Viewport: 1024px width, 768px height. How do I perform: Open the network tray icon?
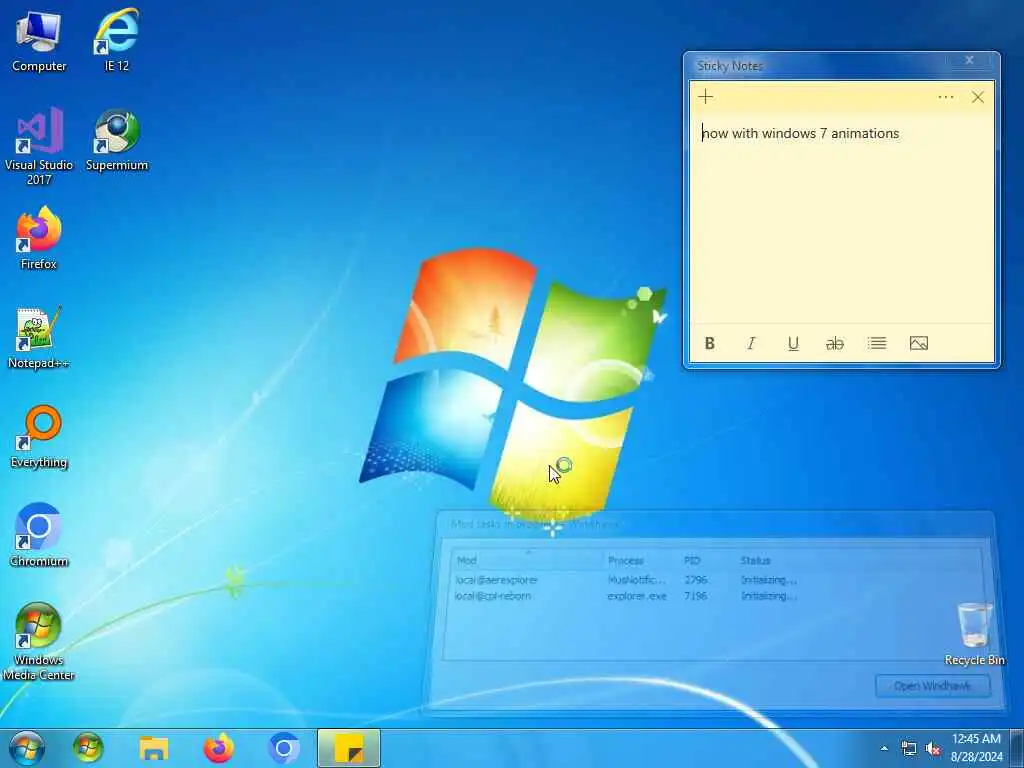[908, 748]
